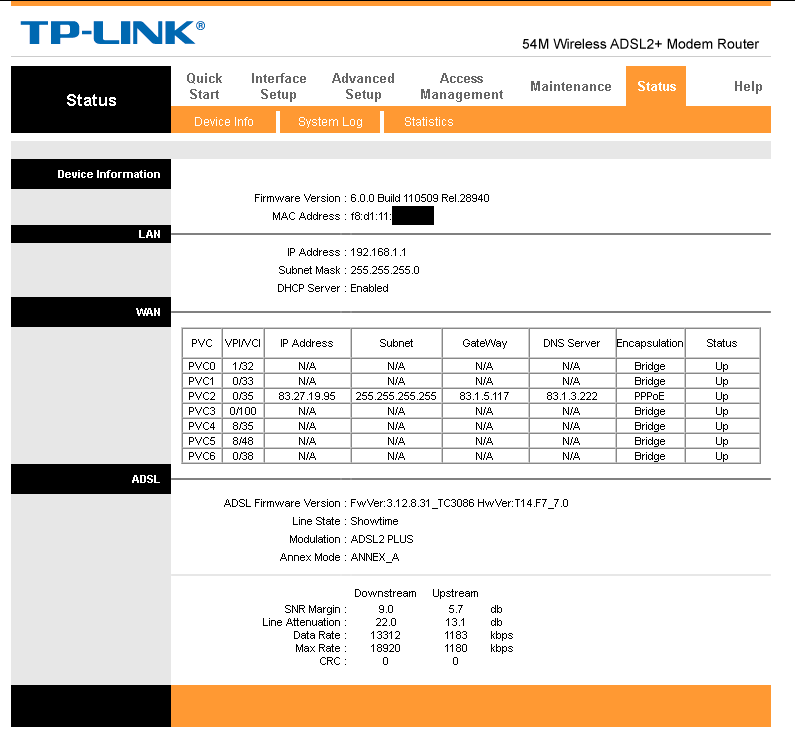The height and width of the screenshot is (734, 795).
Task: Click downstream Max Rate 18920
Action: coord(385,648)
